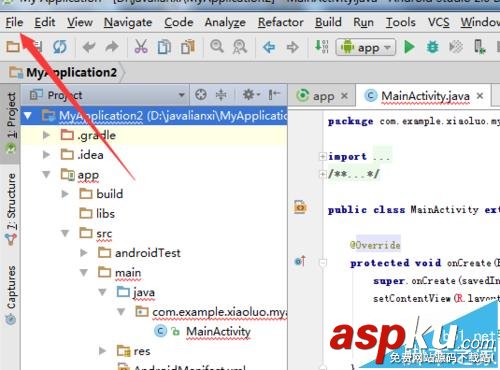Close the MainActivity.java tab
This screenshot has width=500, height=370.
coord(480,96)
